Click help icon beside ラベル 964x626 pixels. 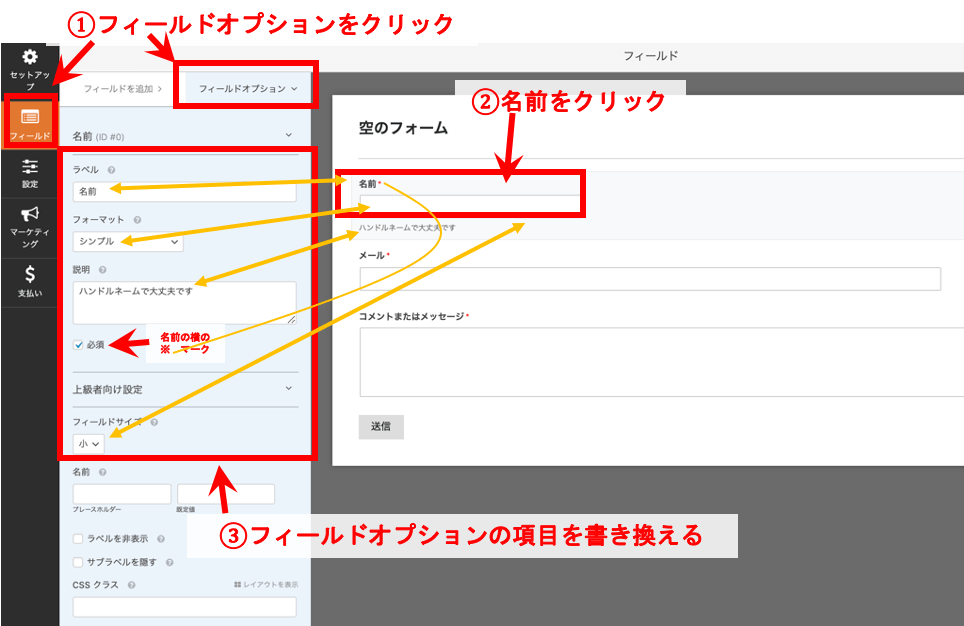tap(111, 170)
